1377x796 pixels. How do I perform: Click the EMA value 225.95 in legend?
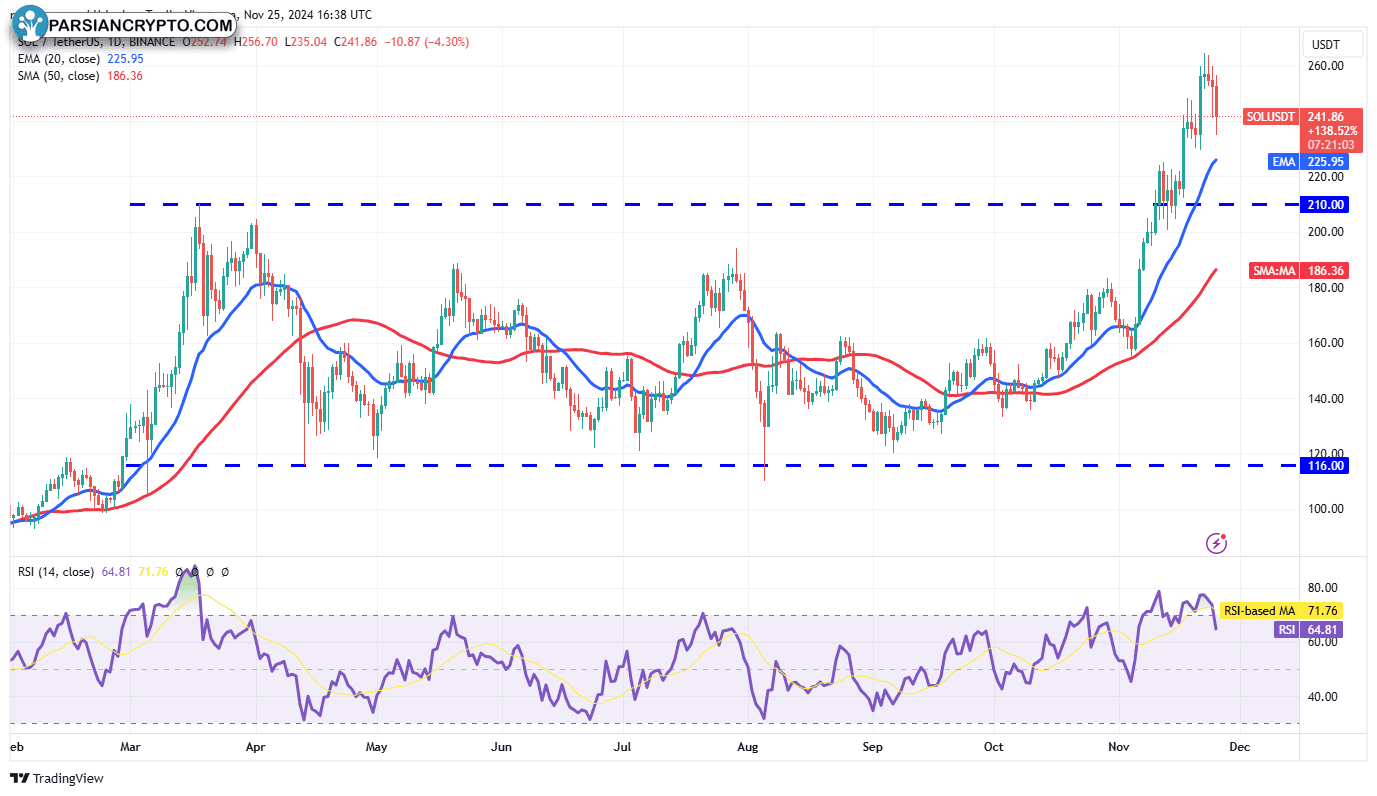(125, 59)
